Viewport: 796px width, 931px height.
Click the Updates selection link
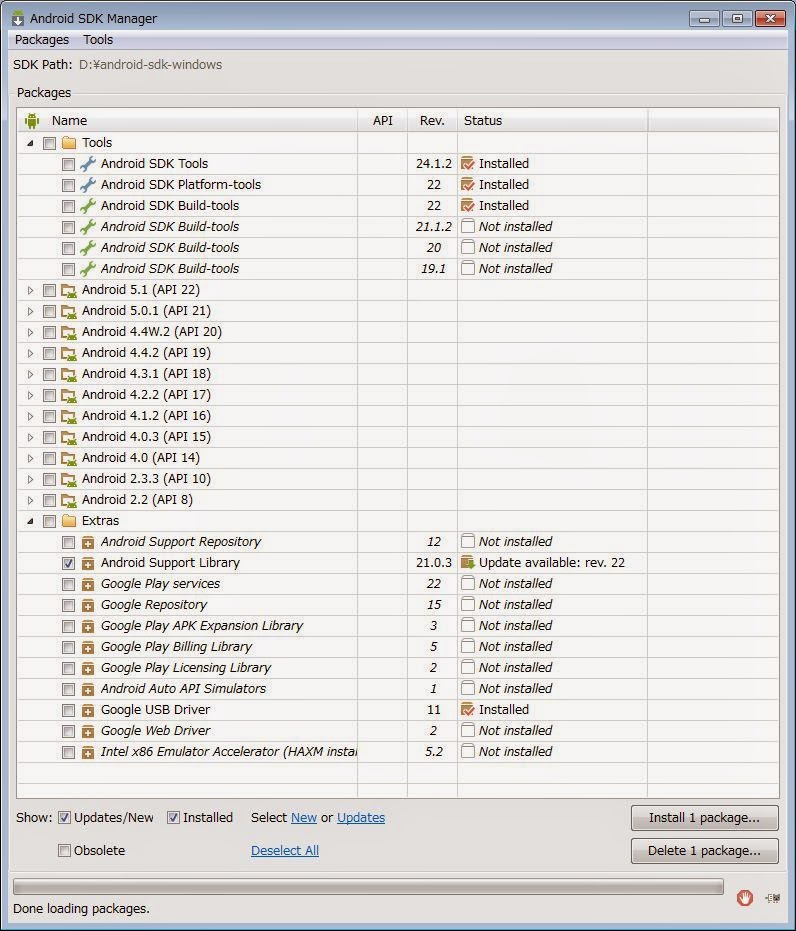coord(361,818)
